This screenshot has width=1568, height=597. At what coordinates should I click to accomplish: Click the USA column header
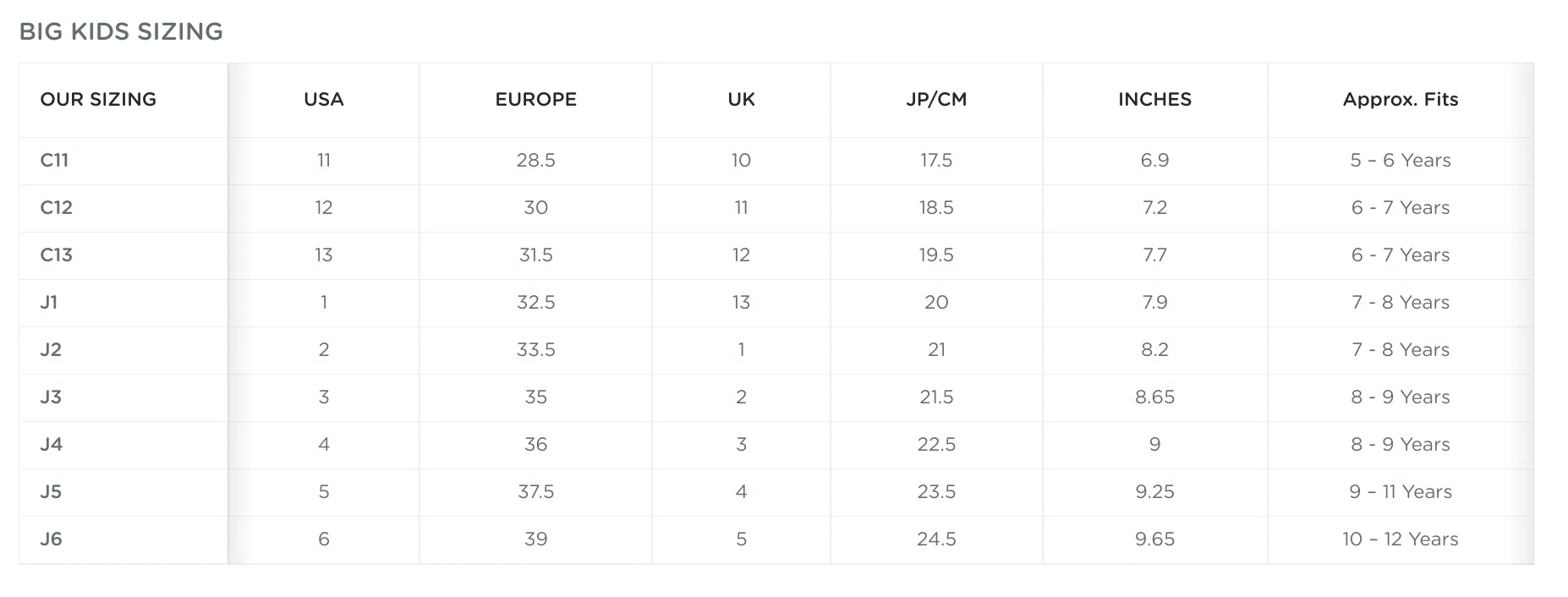324,99
